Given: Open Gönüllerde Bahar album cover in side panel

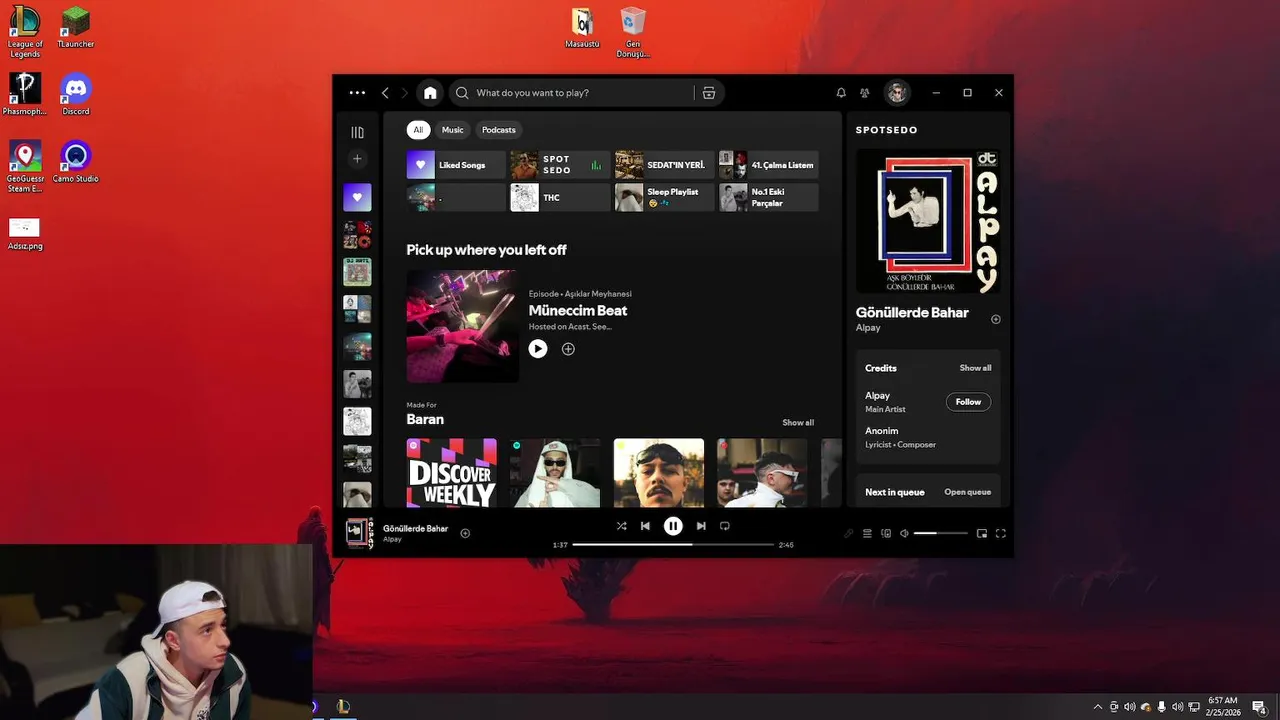Looking at the screenshot, I should tap(928, 222).
